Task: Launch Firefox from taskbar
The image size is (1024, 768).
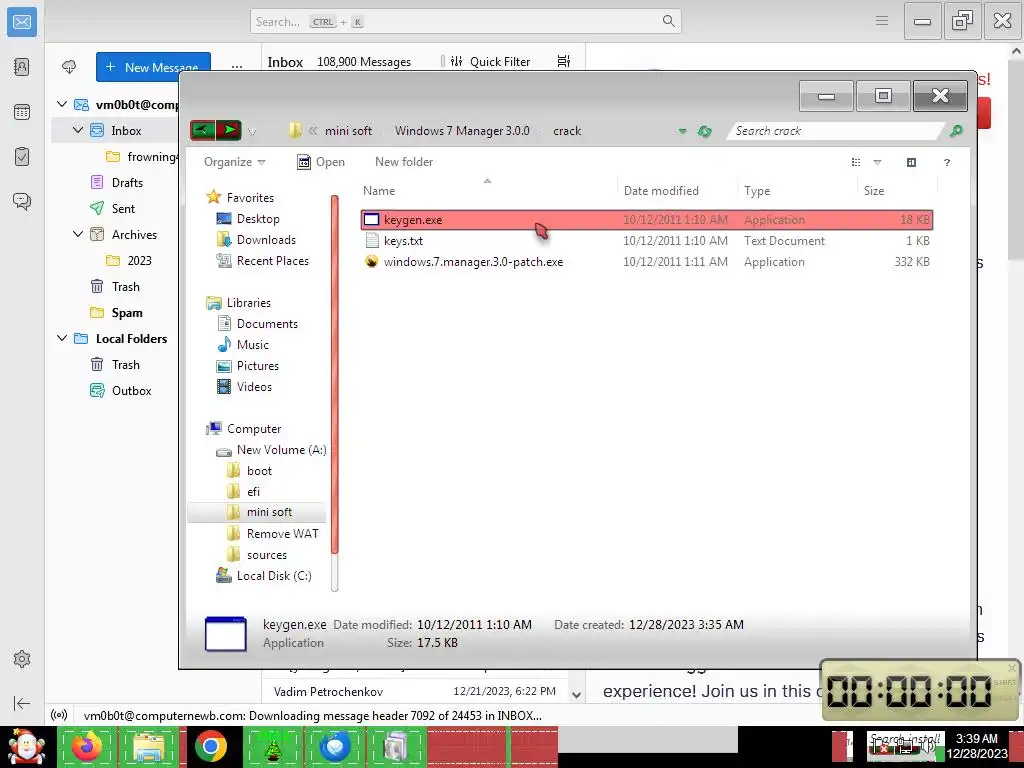Action: 86,747
